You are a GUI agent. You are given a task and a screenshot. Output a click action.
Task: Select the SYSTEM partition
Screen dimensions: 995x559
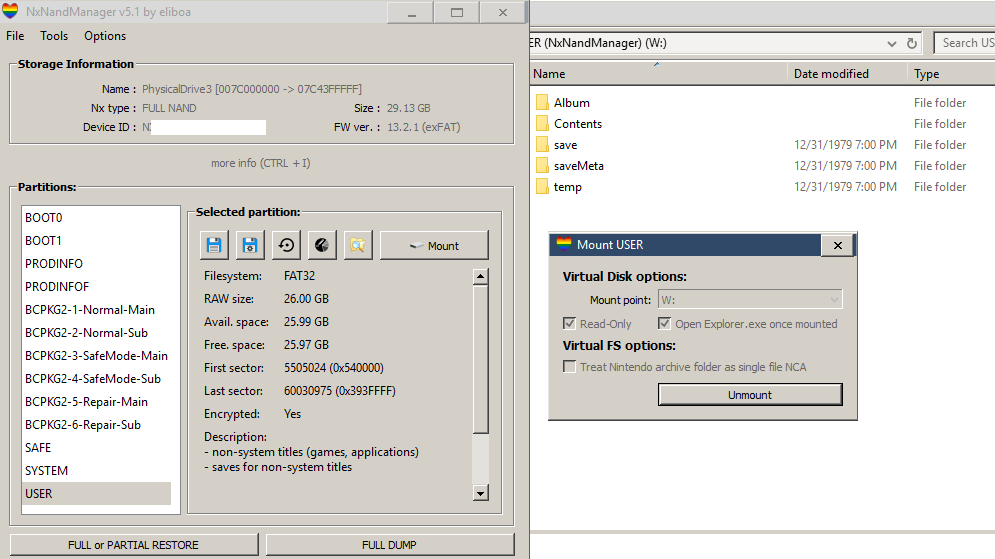(x=96, y=471)
